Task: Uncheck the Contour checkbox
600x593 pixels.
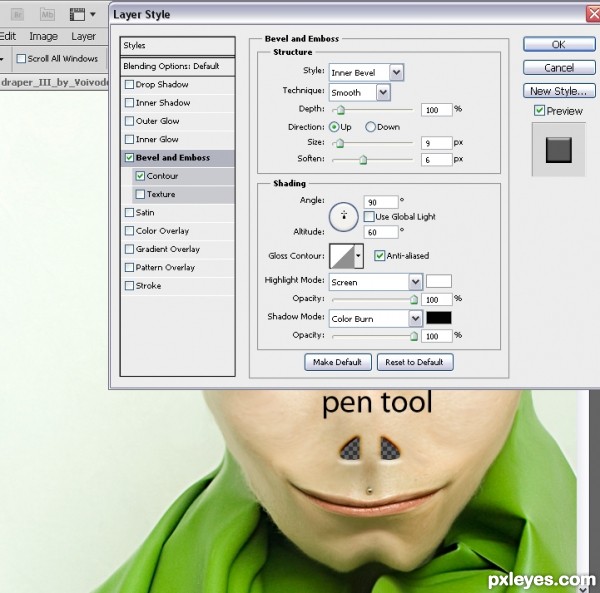Action: (140, 176)
